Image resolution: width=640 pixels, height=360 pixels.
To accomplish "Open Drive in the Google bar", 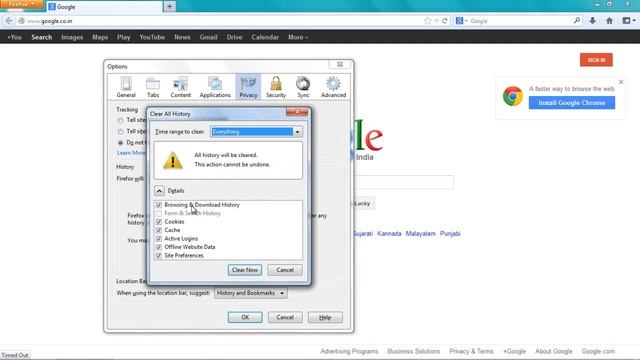I will 234,37.
